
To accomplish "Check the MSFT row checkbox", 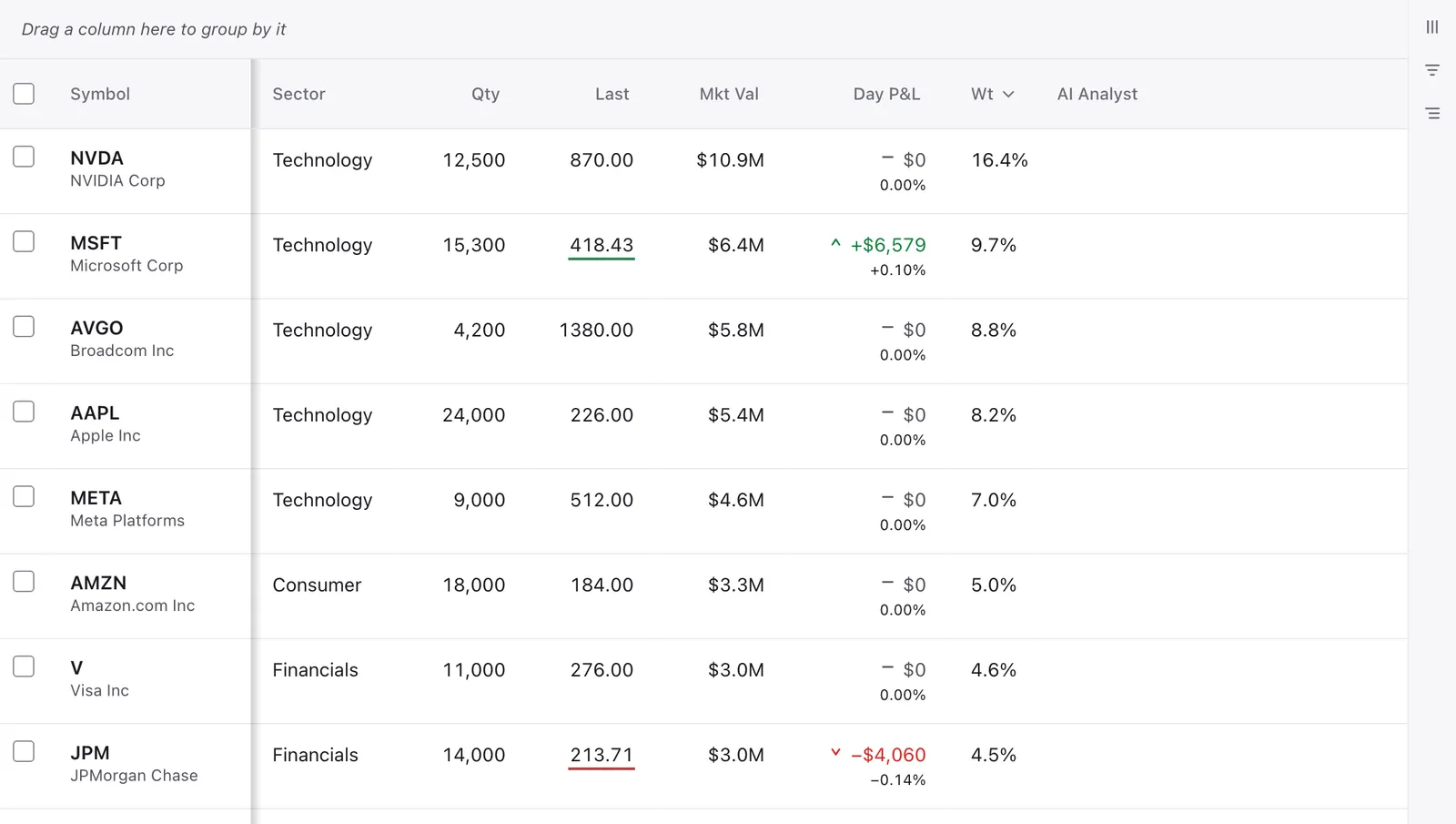I will coord(24,241).
